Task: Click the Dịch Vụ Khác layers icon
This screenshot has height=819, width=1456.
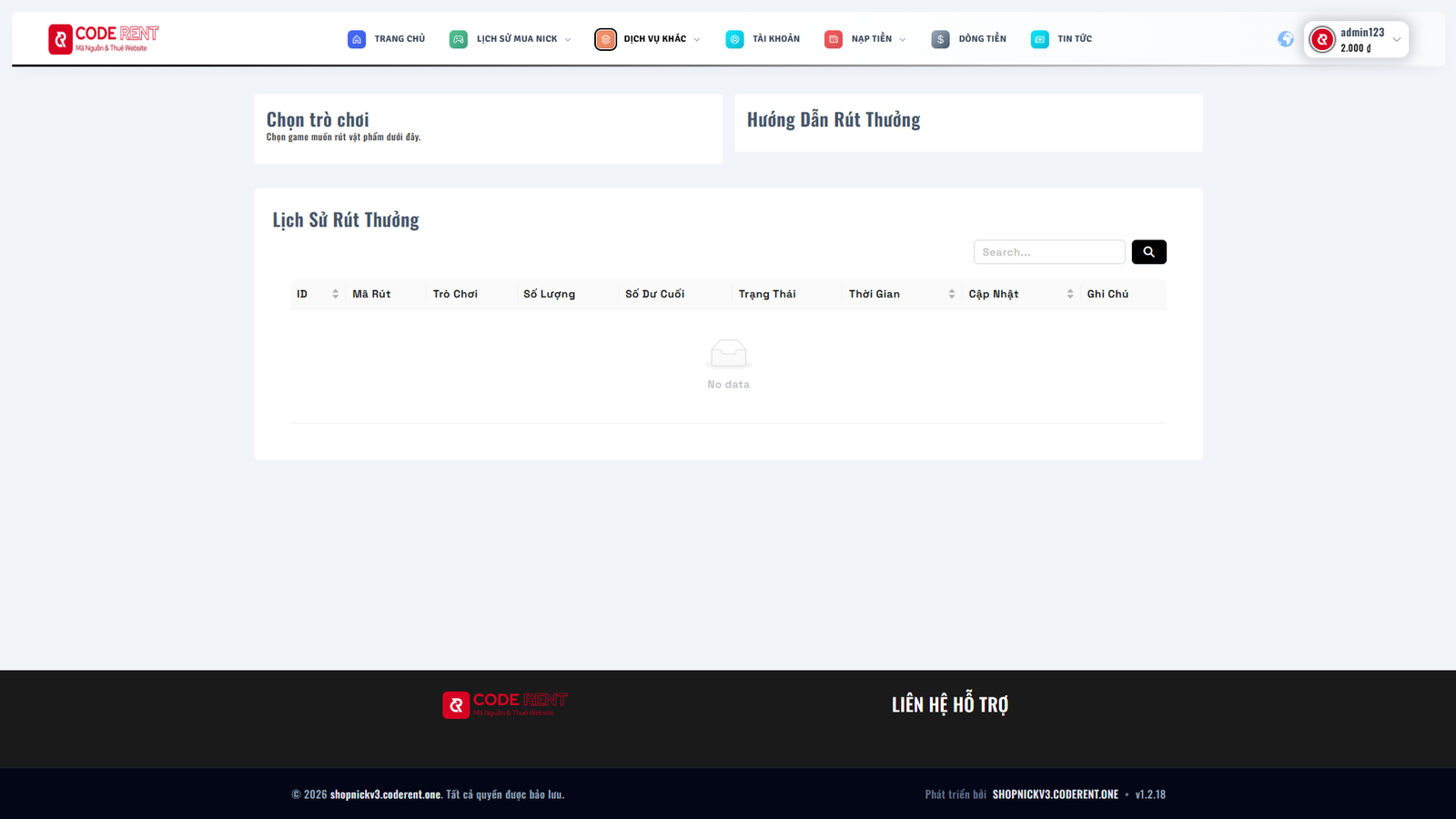Action: (605, 38)
